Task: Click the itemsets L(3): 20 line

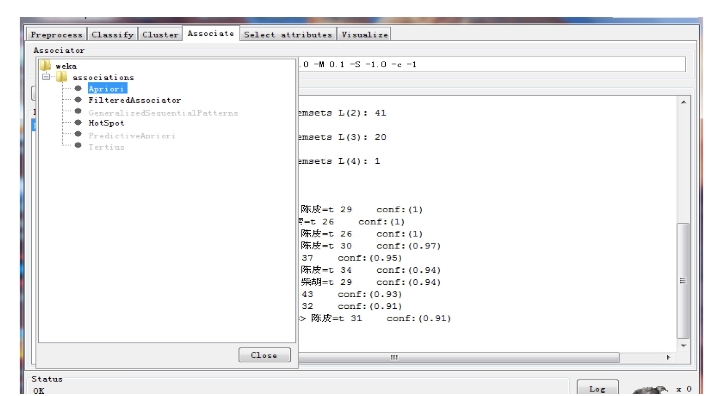Action: pos(342,137)
